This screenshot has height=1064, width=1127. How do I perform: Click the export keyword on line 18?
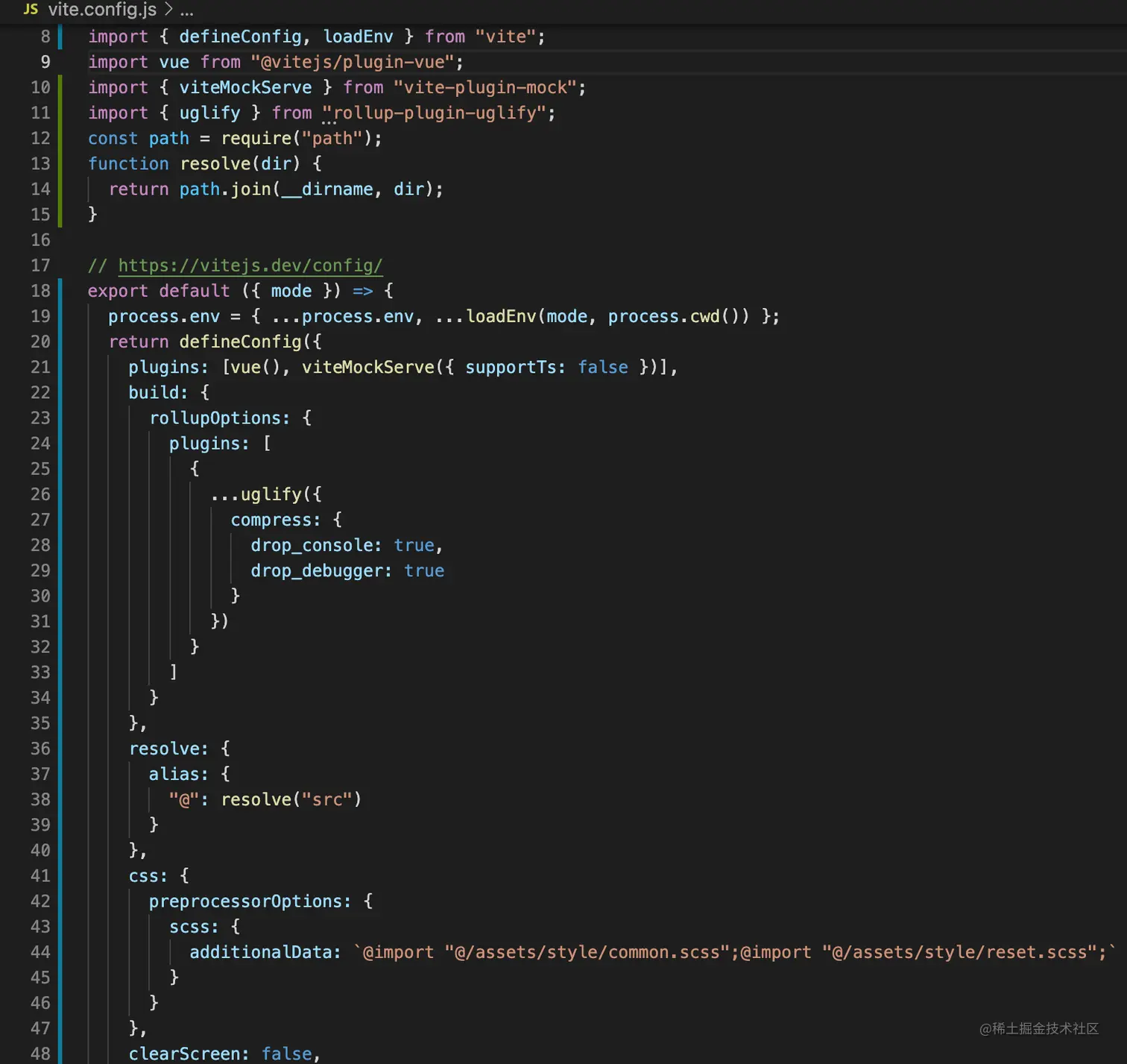118,291
